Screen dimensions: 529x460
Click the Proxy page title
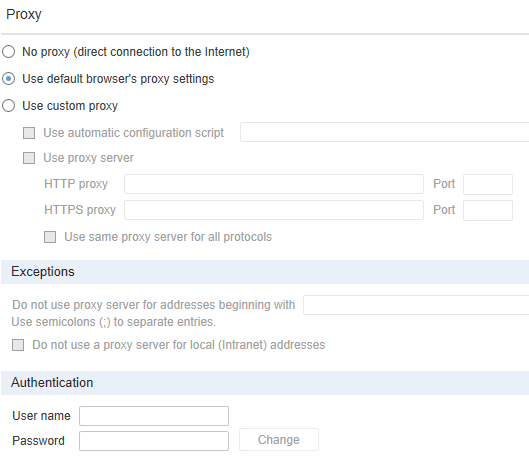tap(24, 15)
